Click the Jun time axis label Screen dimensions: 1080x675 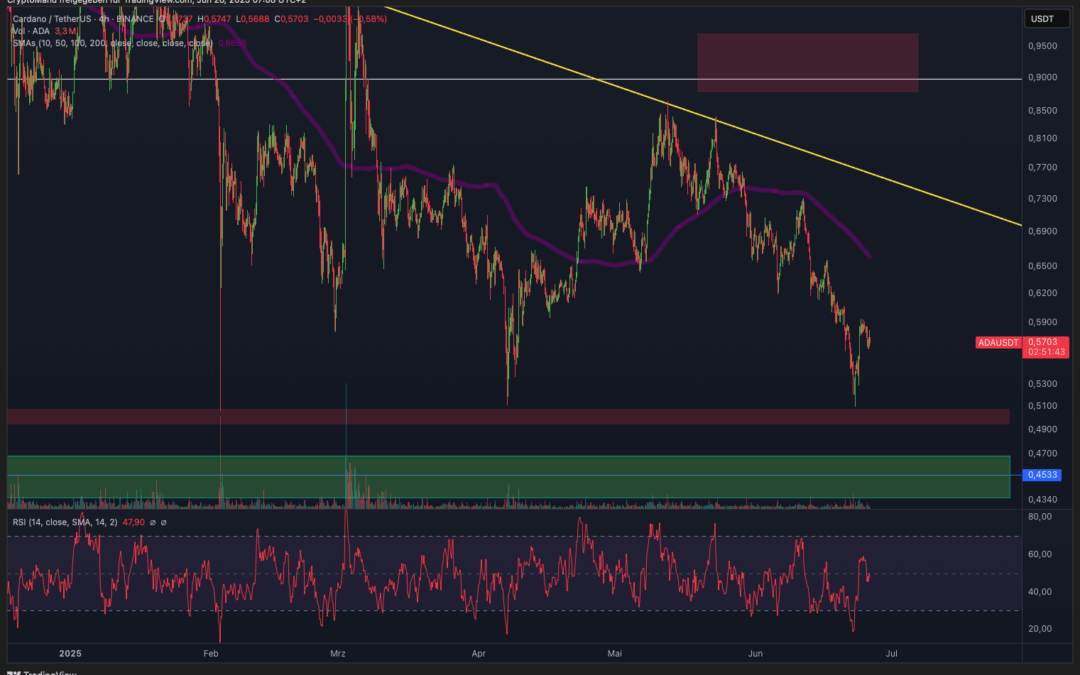click(756, 654)
